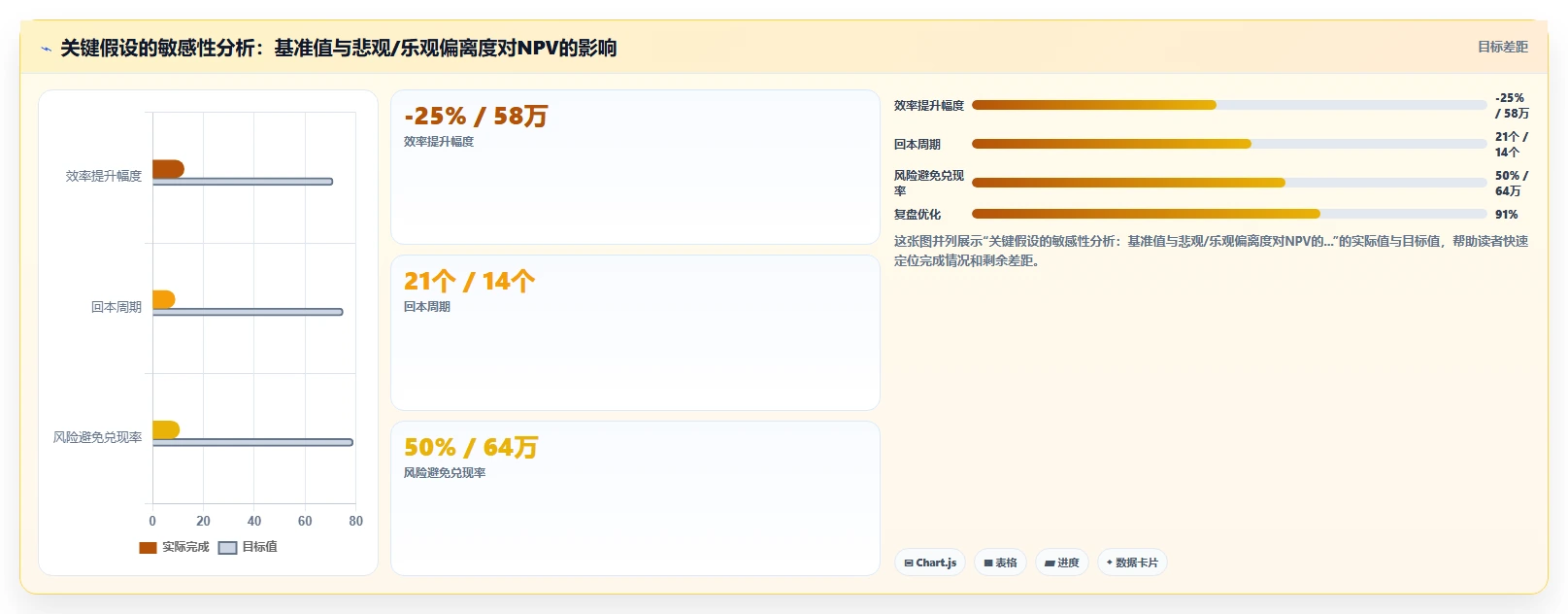Click the 复盘优化 progress label

[917, 215]
